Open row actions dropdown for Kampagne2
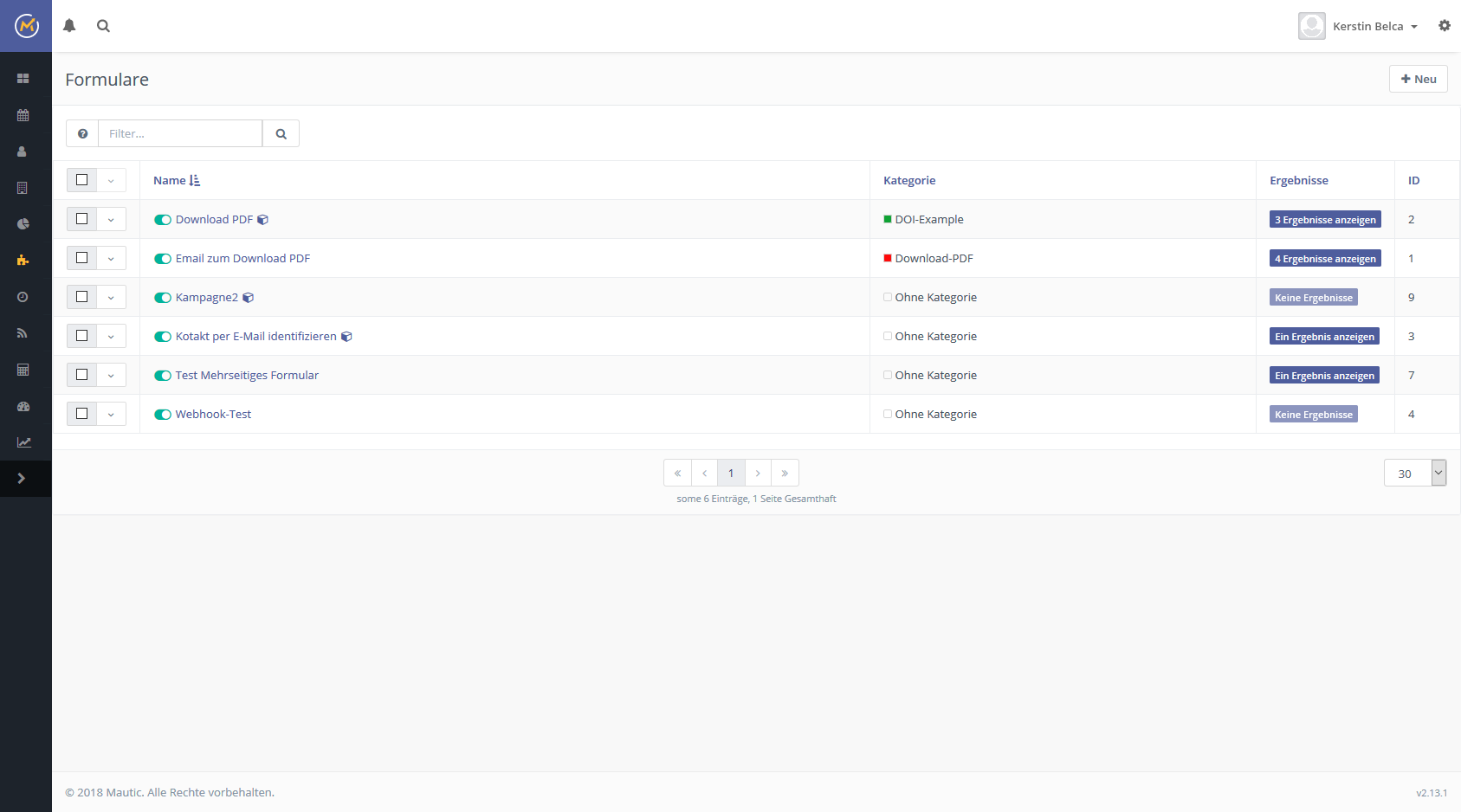 111,297
